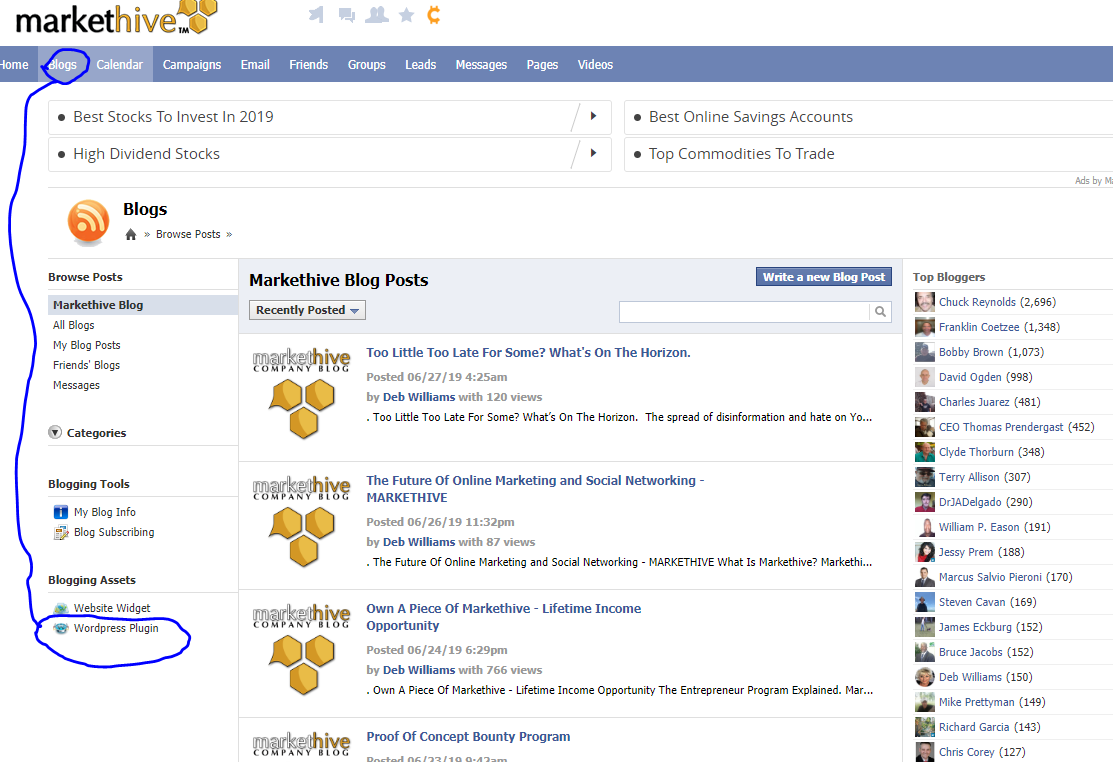Open the Friends tab
Image resolution: width=1113 pixels, height=762 pixels.
308,65
